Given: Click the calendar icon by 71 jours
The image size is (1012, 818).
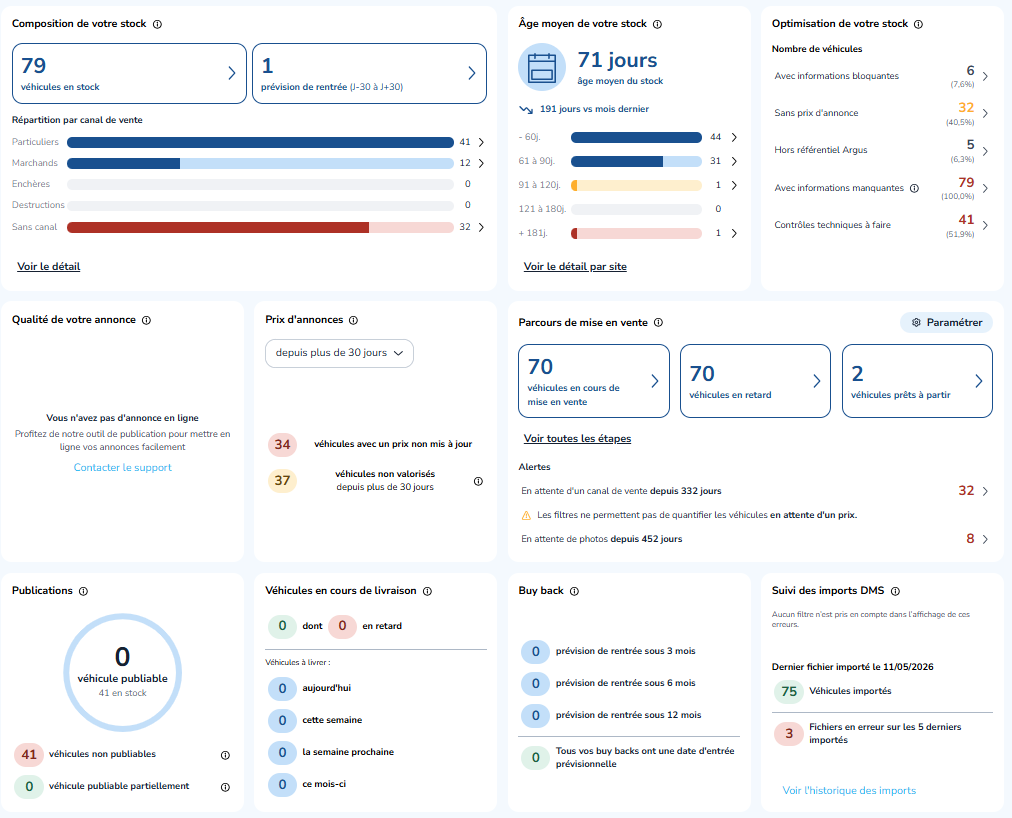Looking at the screenshot, I should (x=542, y=67).
